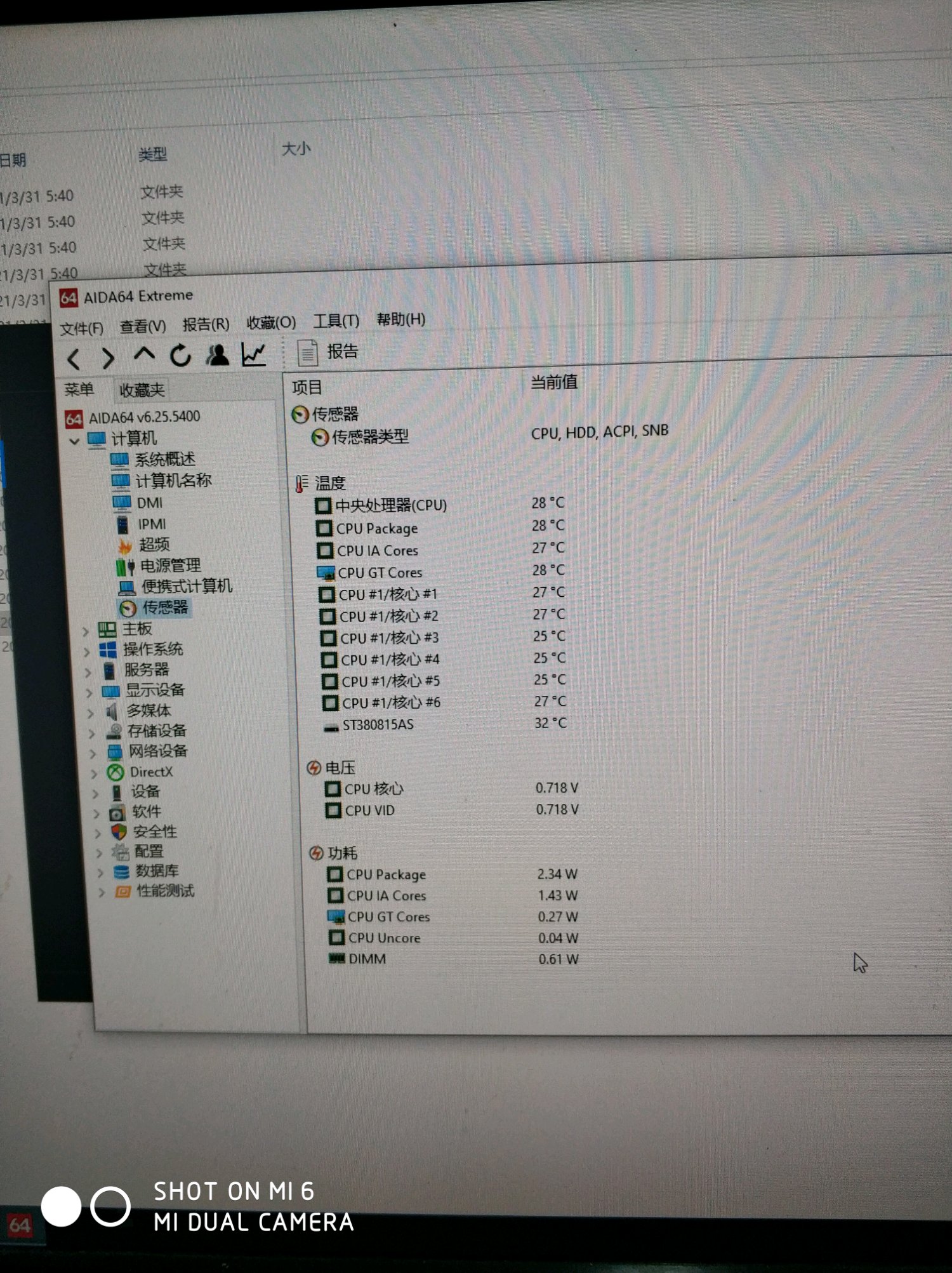Click the 当前值 column header

pos(554,382)
